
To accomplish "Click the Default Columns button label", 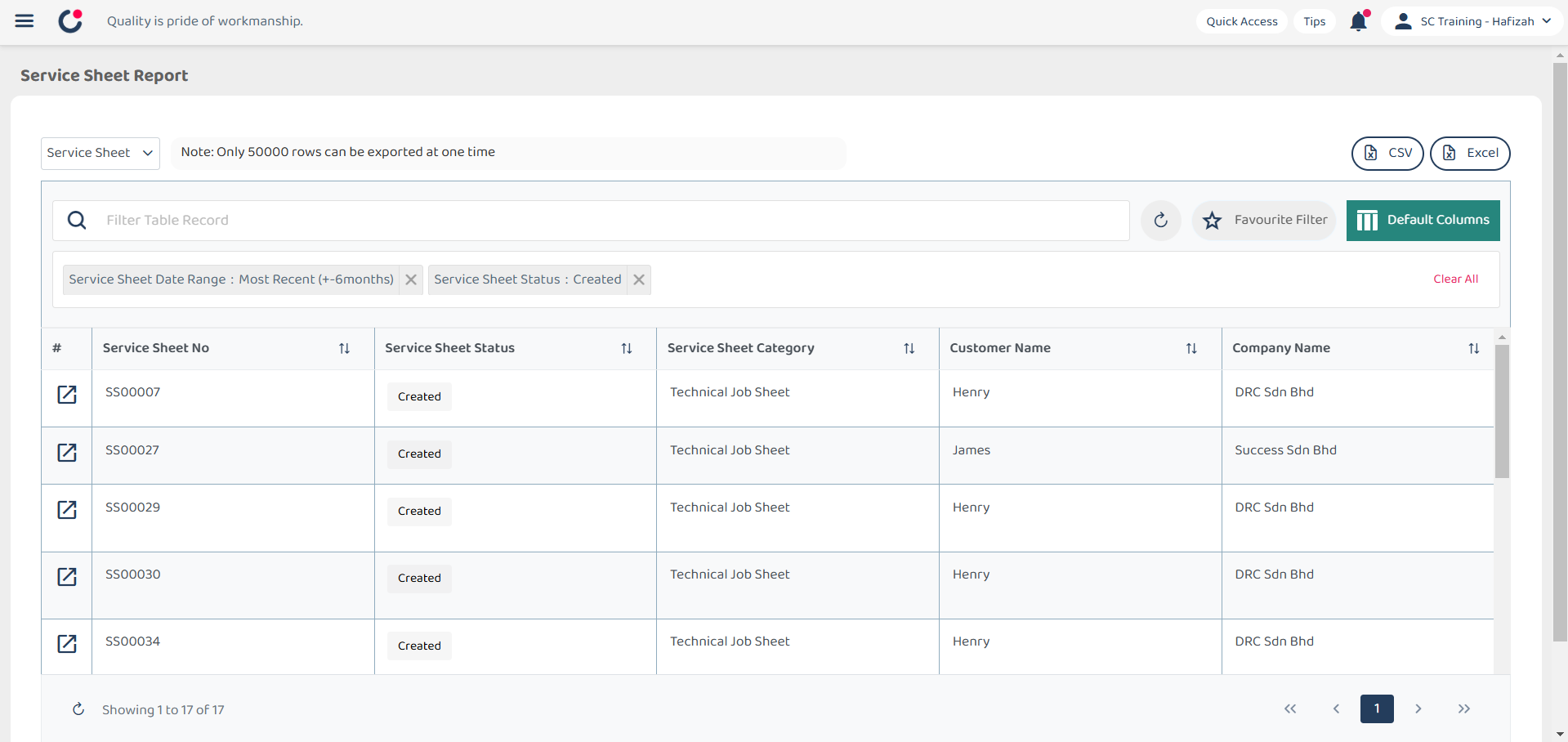I will tap(1438, 220).
